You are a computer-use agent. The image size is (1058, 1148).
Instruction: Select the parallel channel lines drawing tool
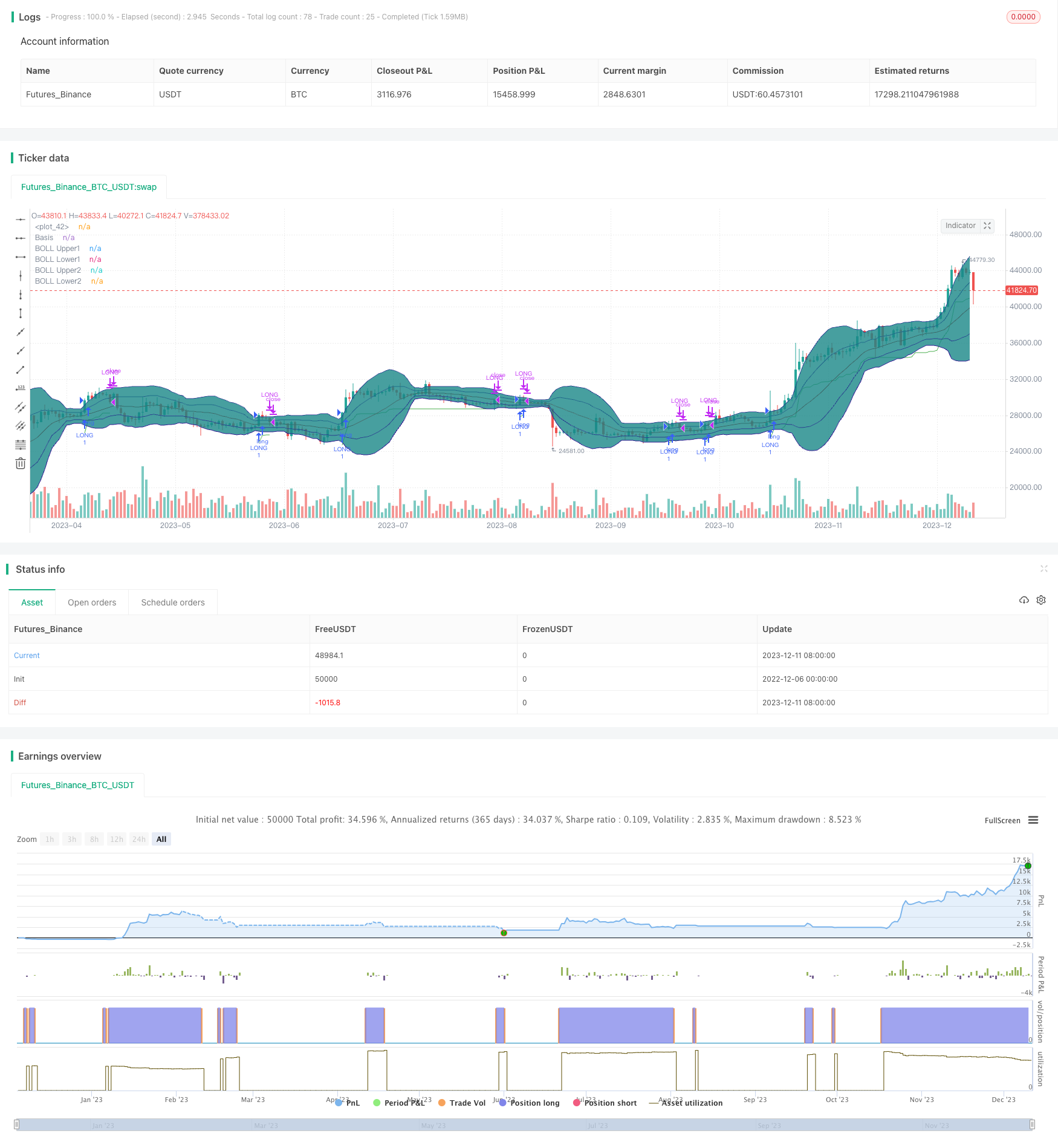pos(21,407)
